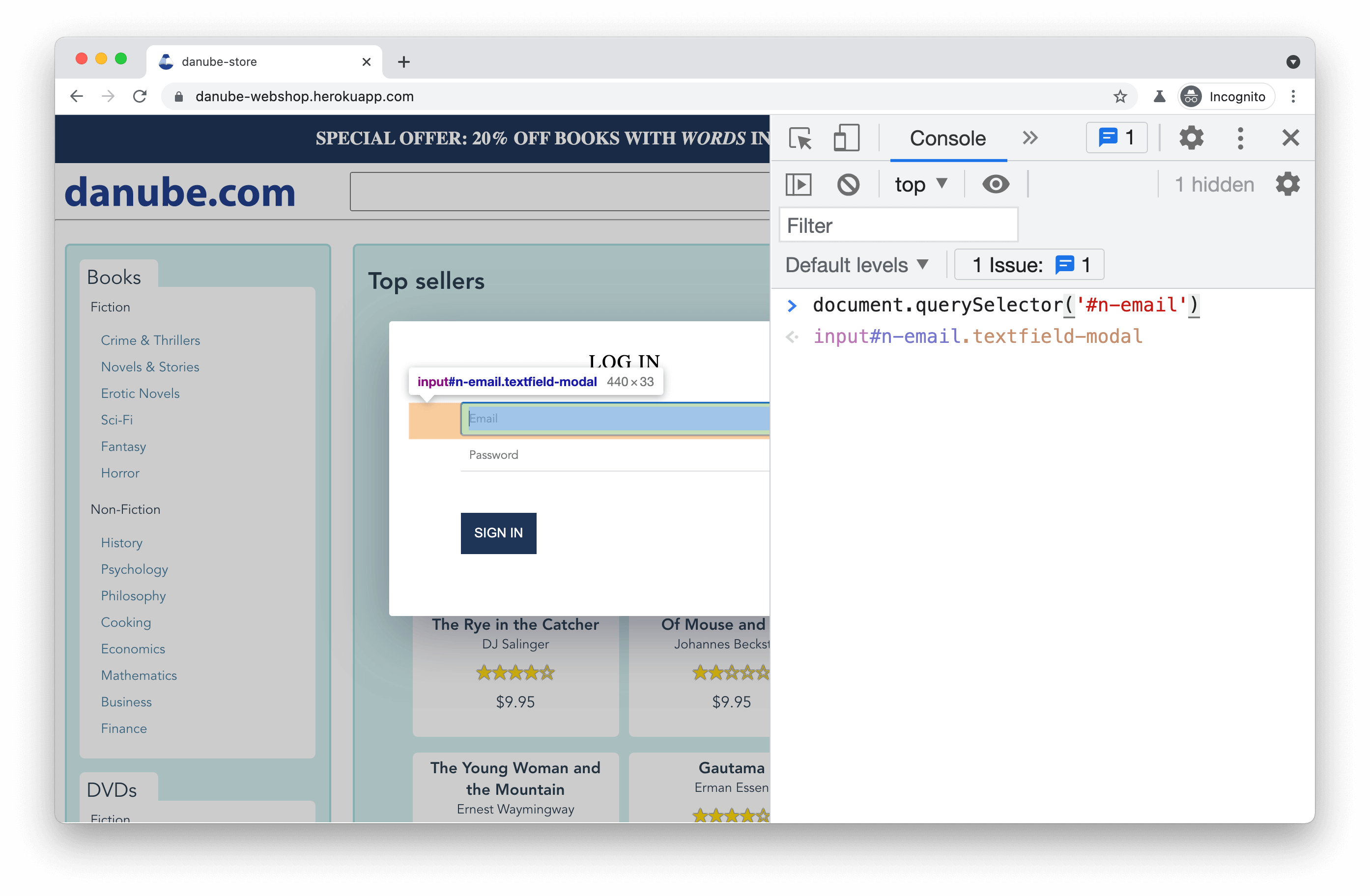The width and height of the screenshot is (1370, 896).
Task: Select Fiction under Books sidebar
Action: [110, 307]
